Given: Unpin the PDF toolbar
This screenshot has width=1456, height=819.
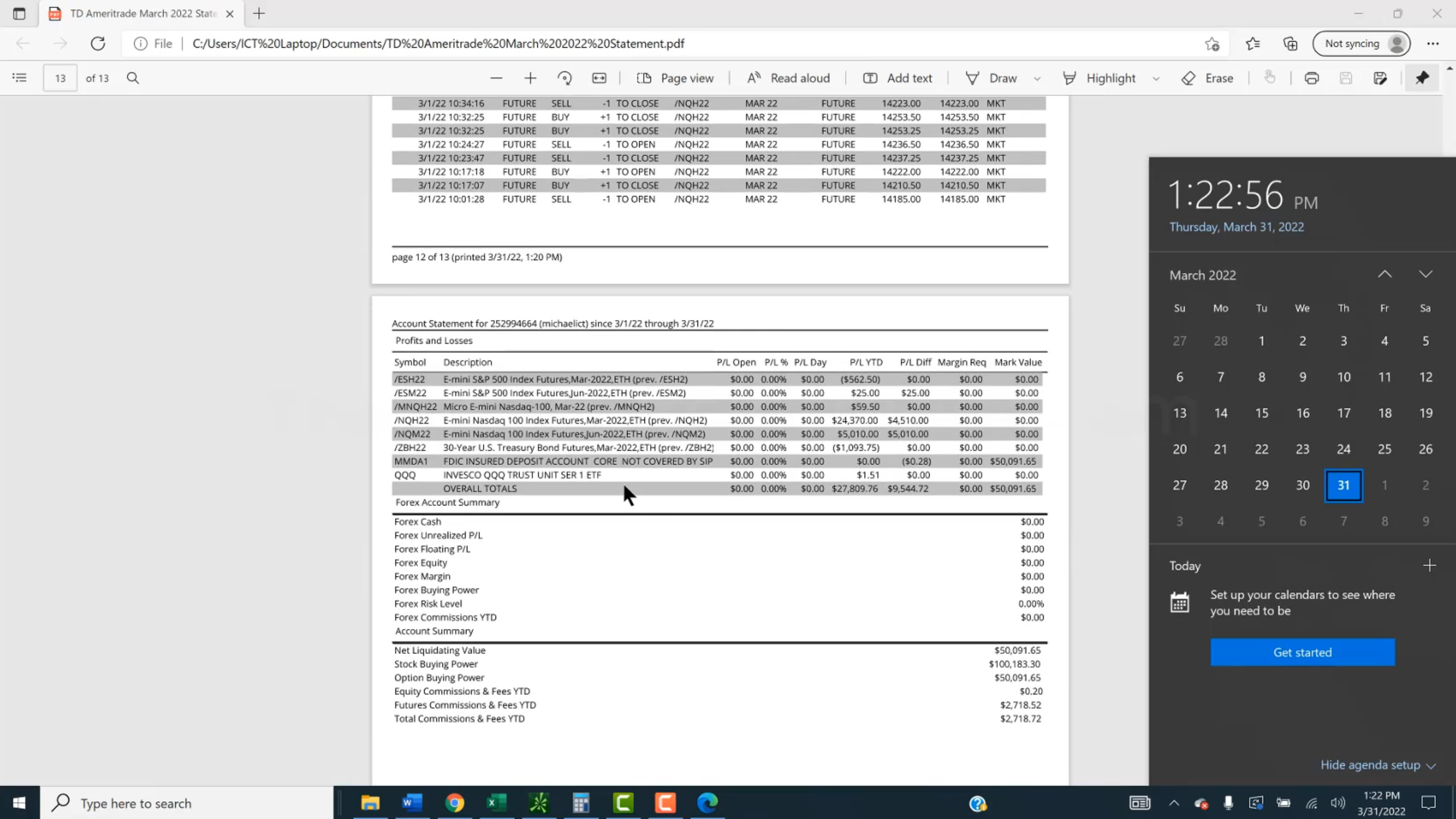Looking at the screenshot, I should tap(1422, 78).
